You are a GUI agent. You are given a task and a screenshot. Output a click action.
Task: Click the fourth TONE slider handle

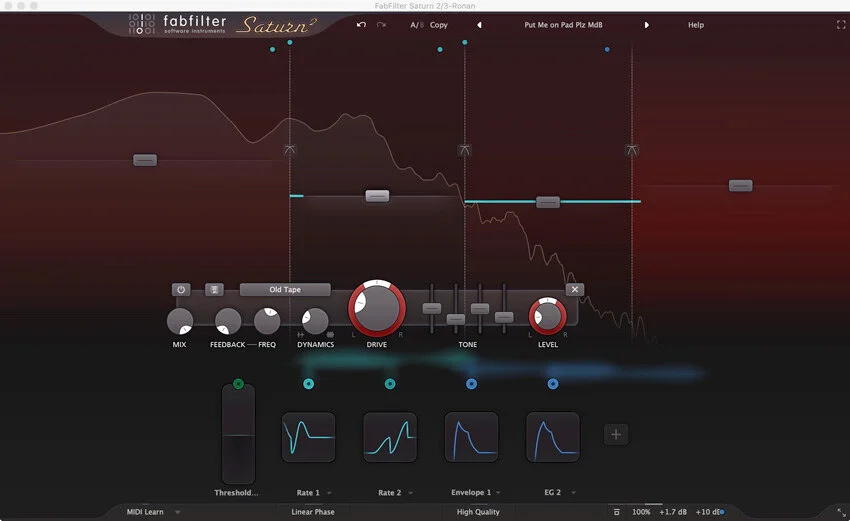(504, 317)
